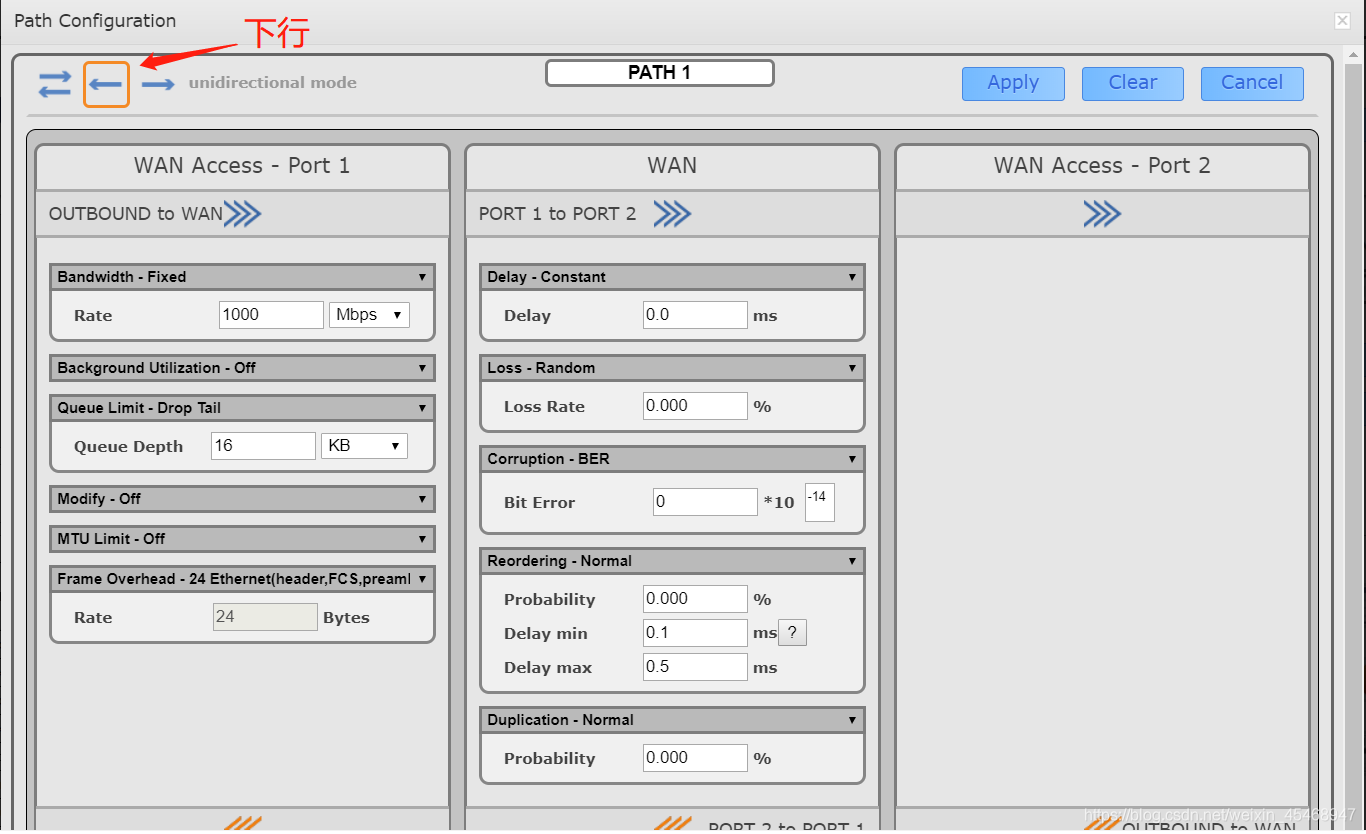Open MTU Limit - Off dropdown
The image size is (1366, 834).
[x=242, y=539]
